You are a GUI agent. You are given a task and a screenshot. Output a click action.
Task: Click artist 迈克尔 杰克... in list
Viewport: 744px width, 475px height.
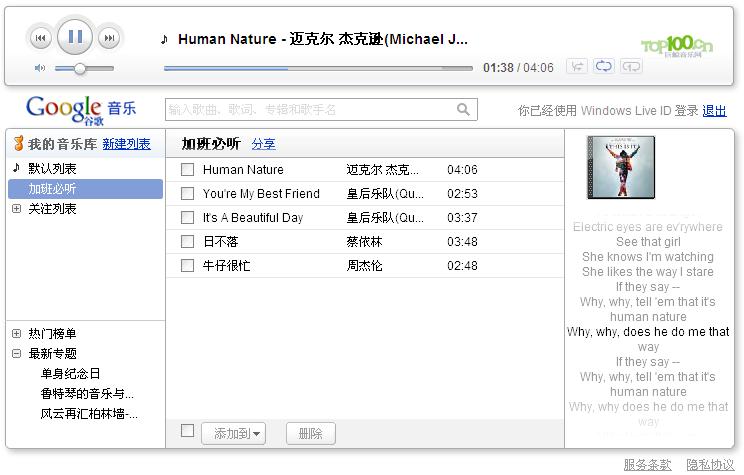(x=382, y=169)
